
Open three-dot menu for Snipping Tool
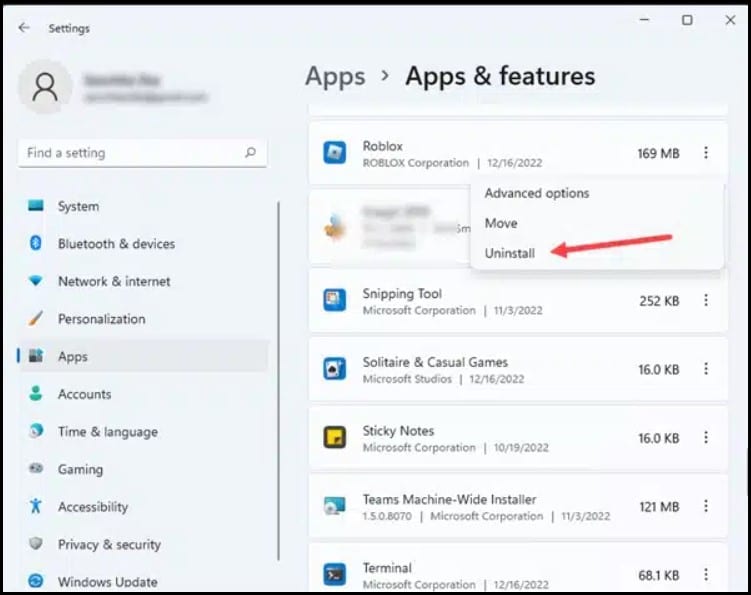coord(705,300)
